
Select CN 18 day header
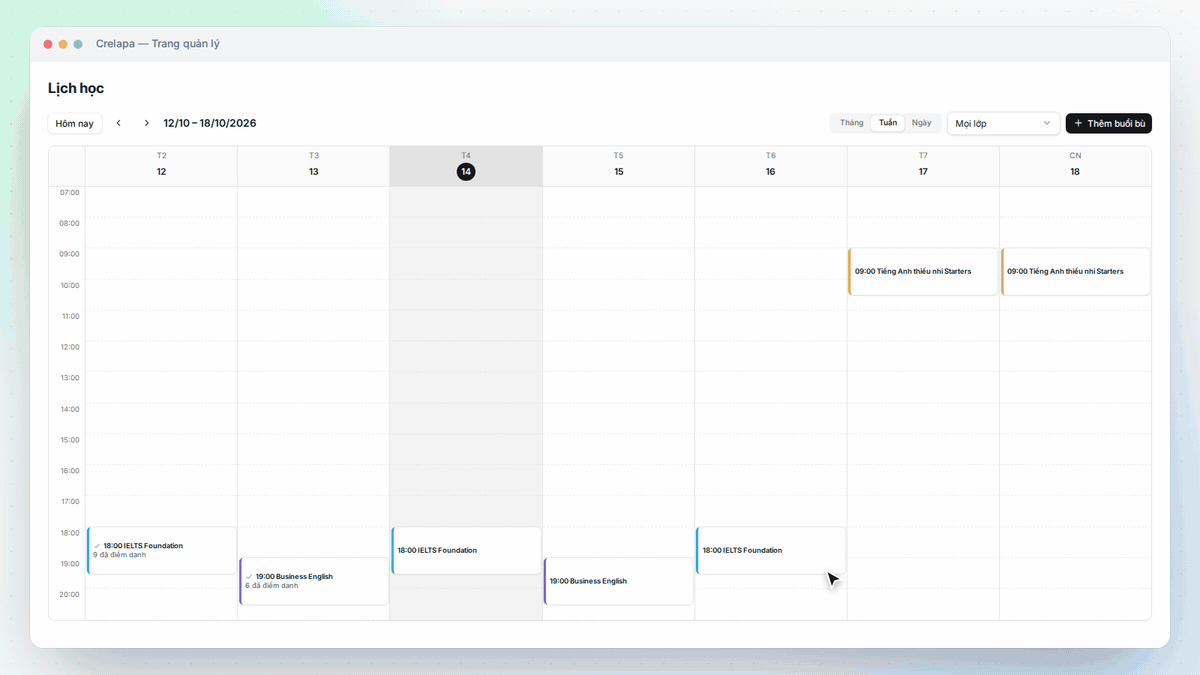point(1075,166)
